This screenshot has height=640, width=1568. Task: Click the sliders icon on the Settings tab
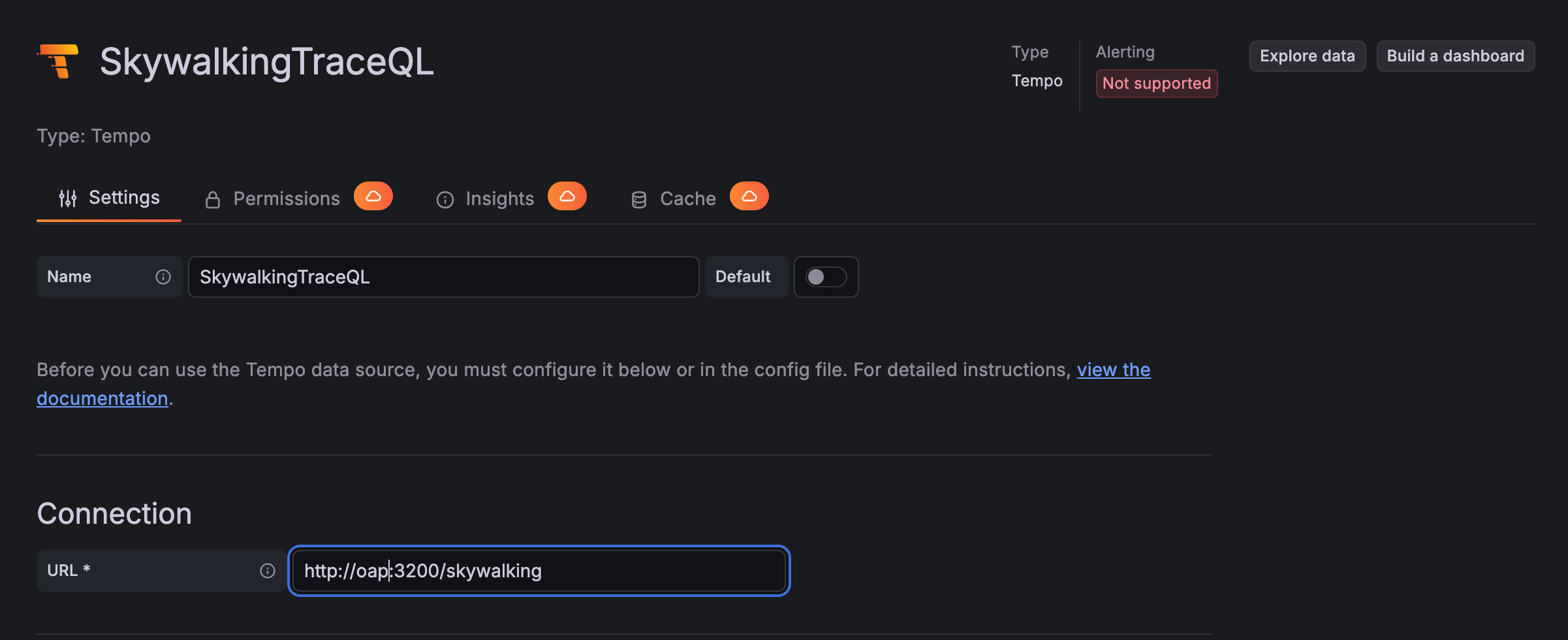(68, 197)
